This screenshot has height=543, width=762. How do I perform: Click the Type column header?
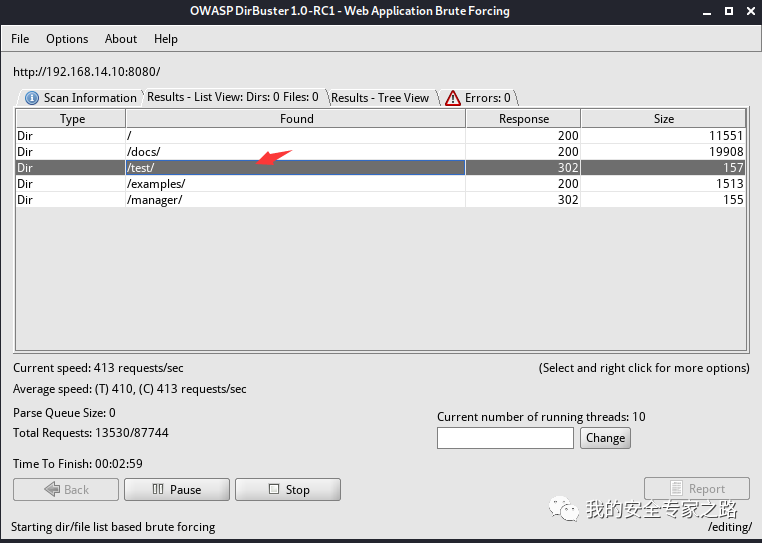(71, 119)
